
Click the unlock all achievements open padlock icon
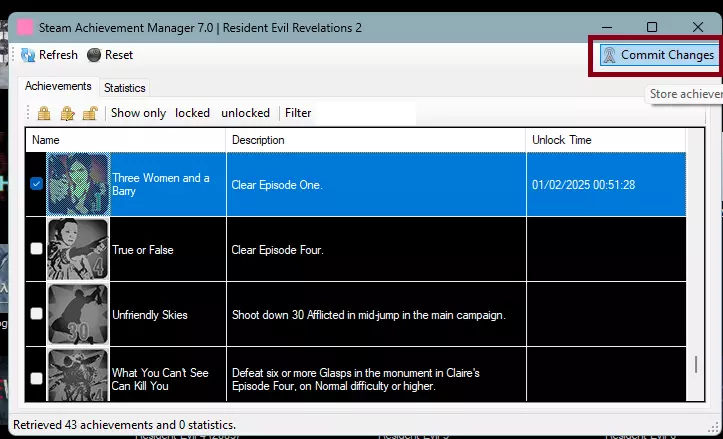pos(90,113)
